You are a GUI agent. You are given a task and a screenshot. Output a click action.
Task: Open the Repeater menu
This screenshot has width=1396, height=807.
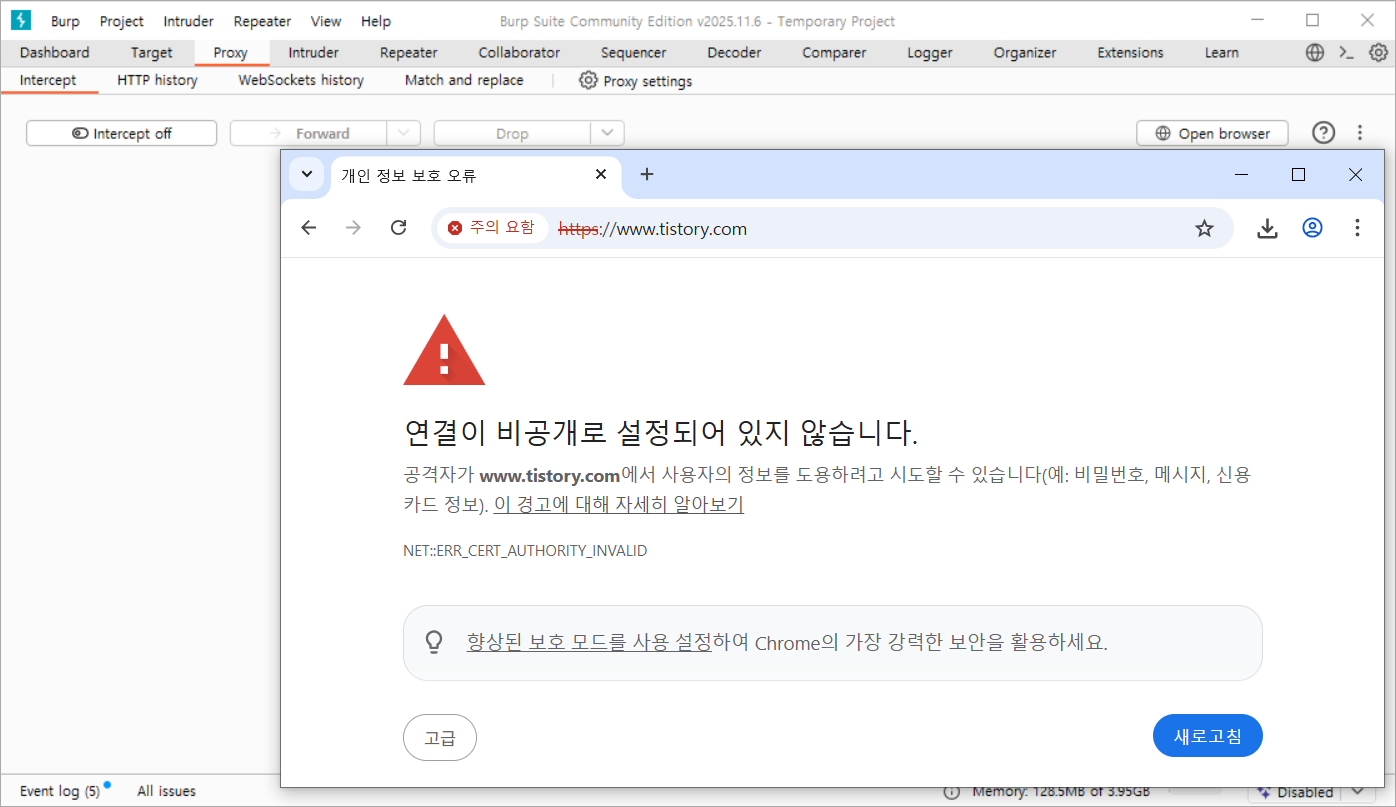click(x=262, y=21)
